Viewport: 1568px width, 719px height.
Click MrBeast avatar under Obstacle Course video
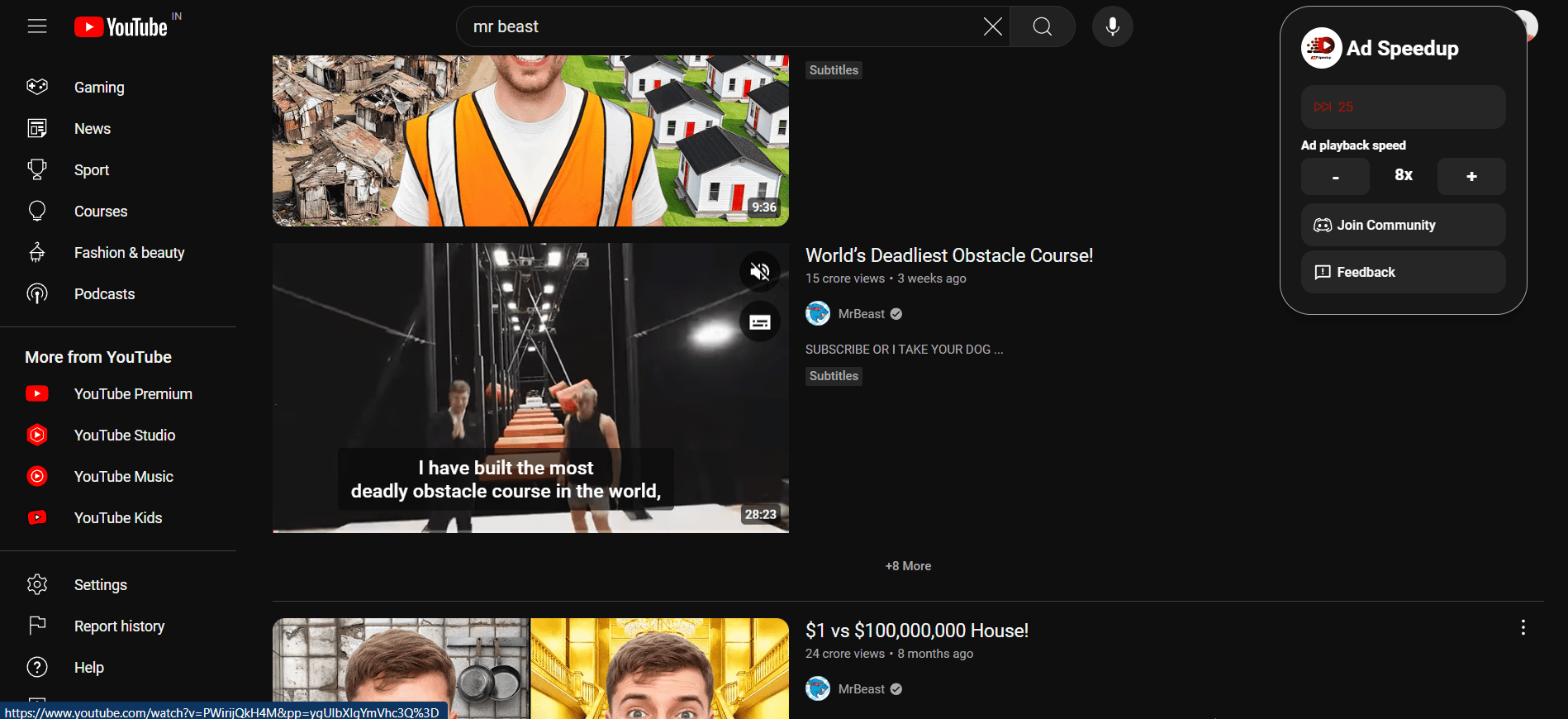[x=818, y=313]
